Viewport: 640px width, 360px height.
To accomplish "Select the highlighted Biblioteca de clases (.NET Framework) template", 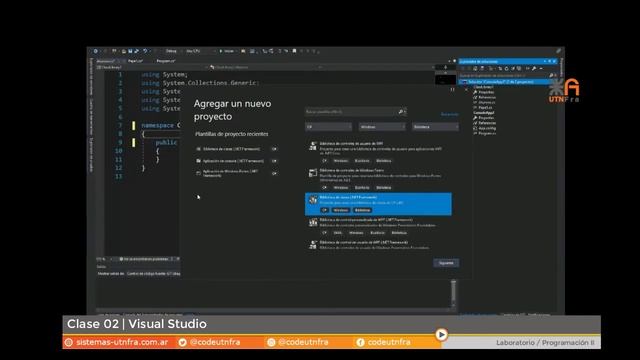I will (x=378, y=204).
